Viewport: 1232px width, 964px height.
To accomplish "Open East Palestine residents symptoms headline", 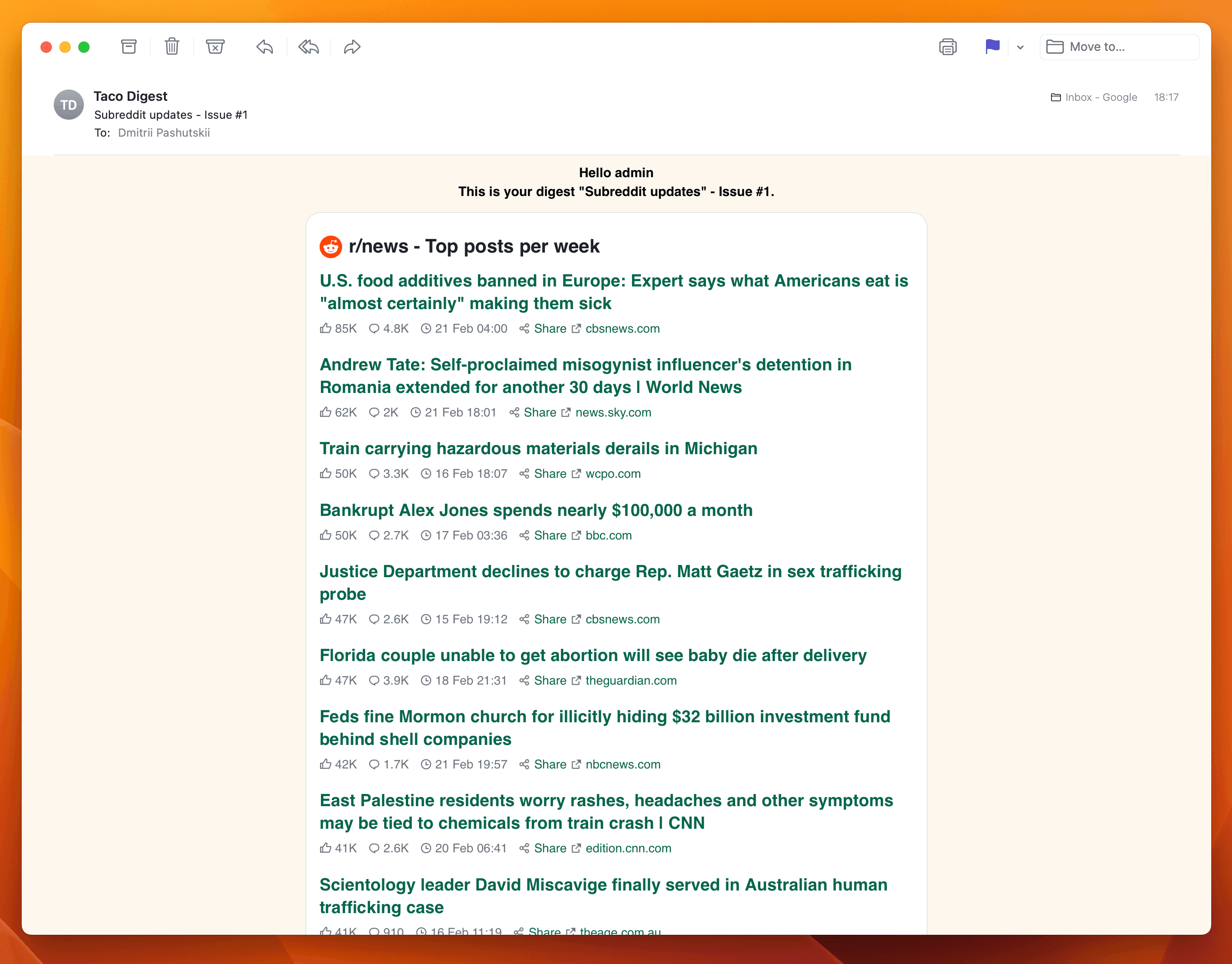I will (x=607, y=812).
